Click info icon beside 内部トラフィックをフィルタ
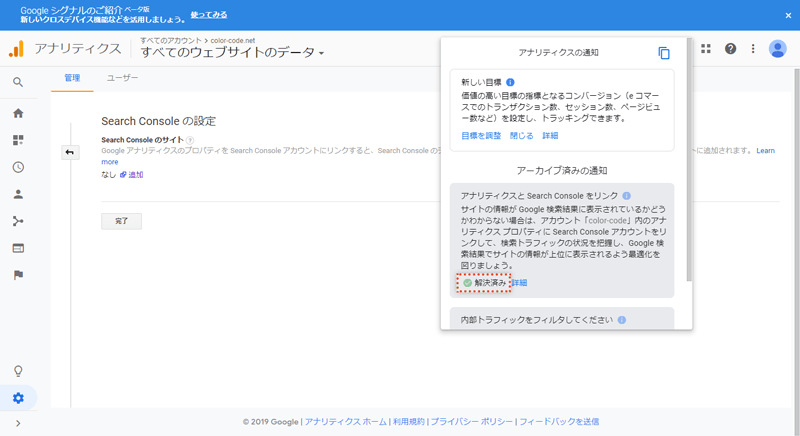Screen dimensions: 800x436 tap(621, 320)
